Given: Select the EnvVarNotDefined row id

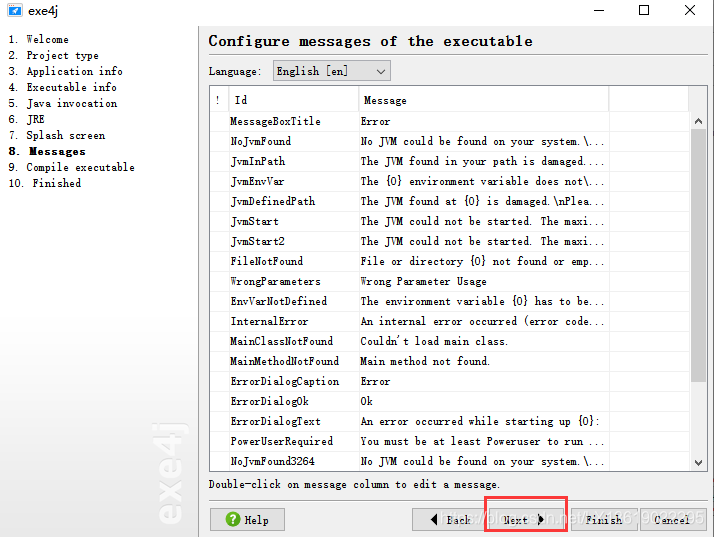Looking at the screenshot, I should click(279, 302).
